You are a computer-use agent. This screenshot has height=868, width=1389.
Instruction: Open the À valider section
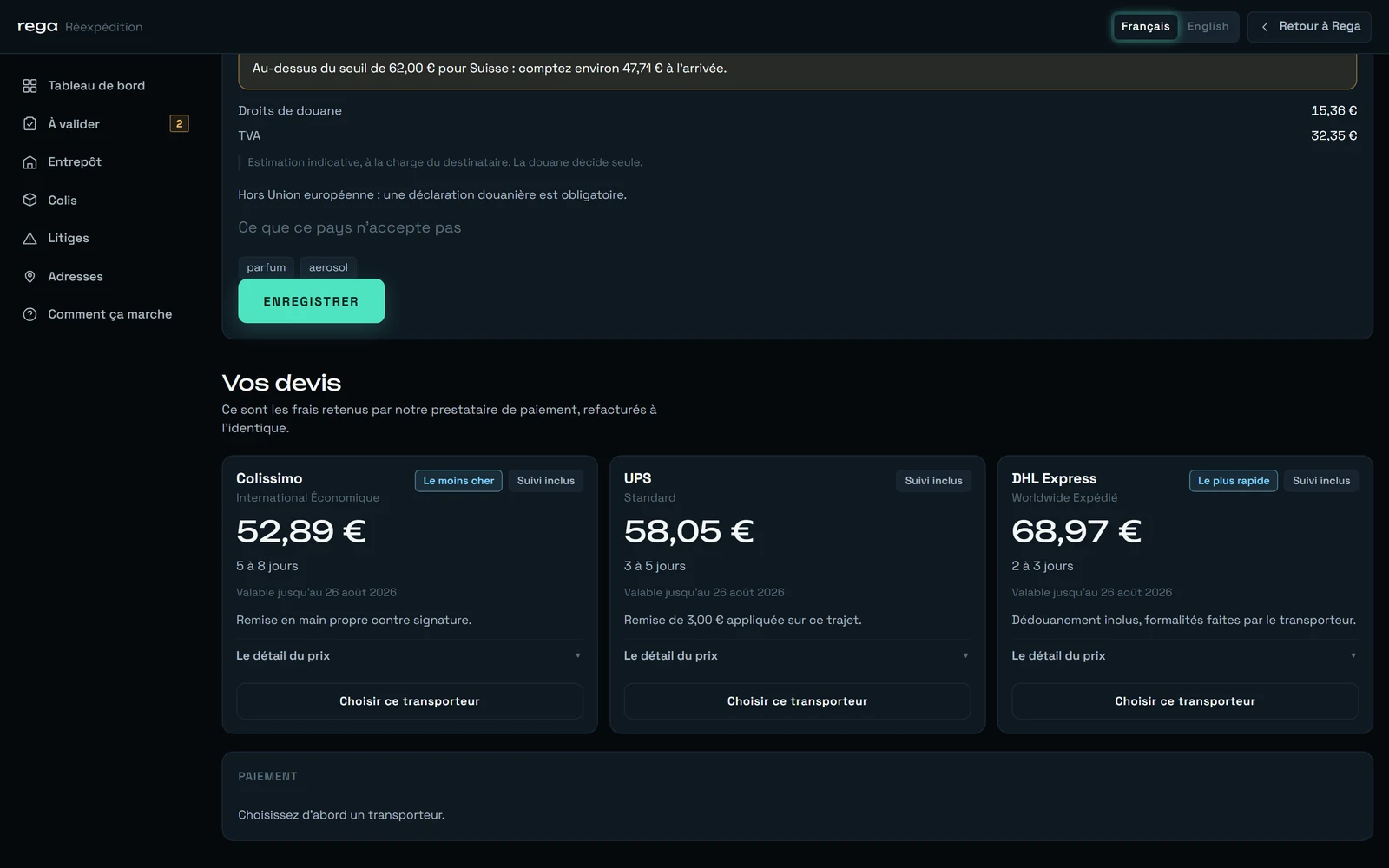click(106, 124)
